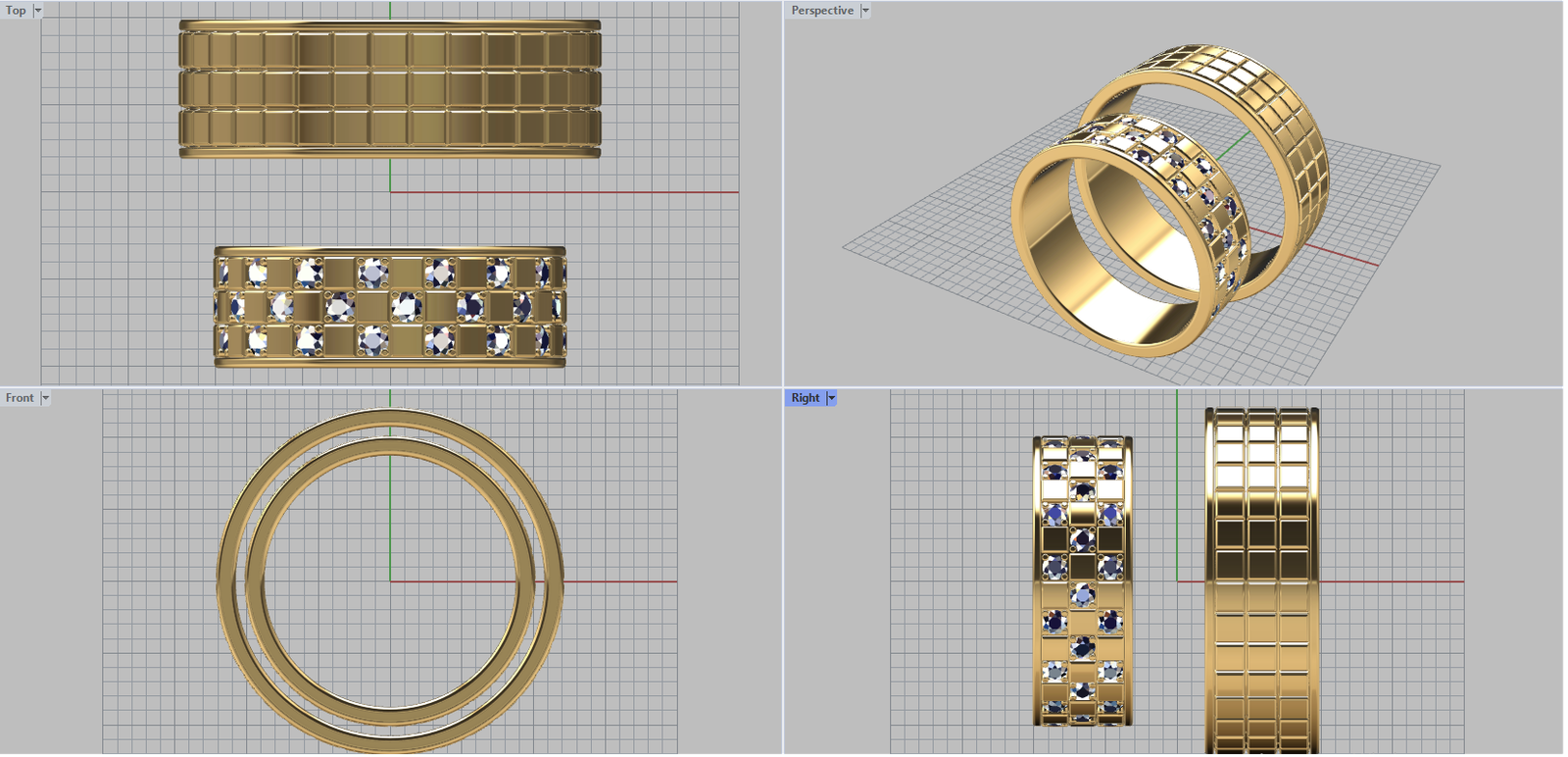Viewport: 1568px width, 757px height.
Task: Click the green axis line in Right view
Action: click(x=1177, y=490)
